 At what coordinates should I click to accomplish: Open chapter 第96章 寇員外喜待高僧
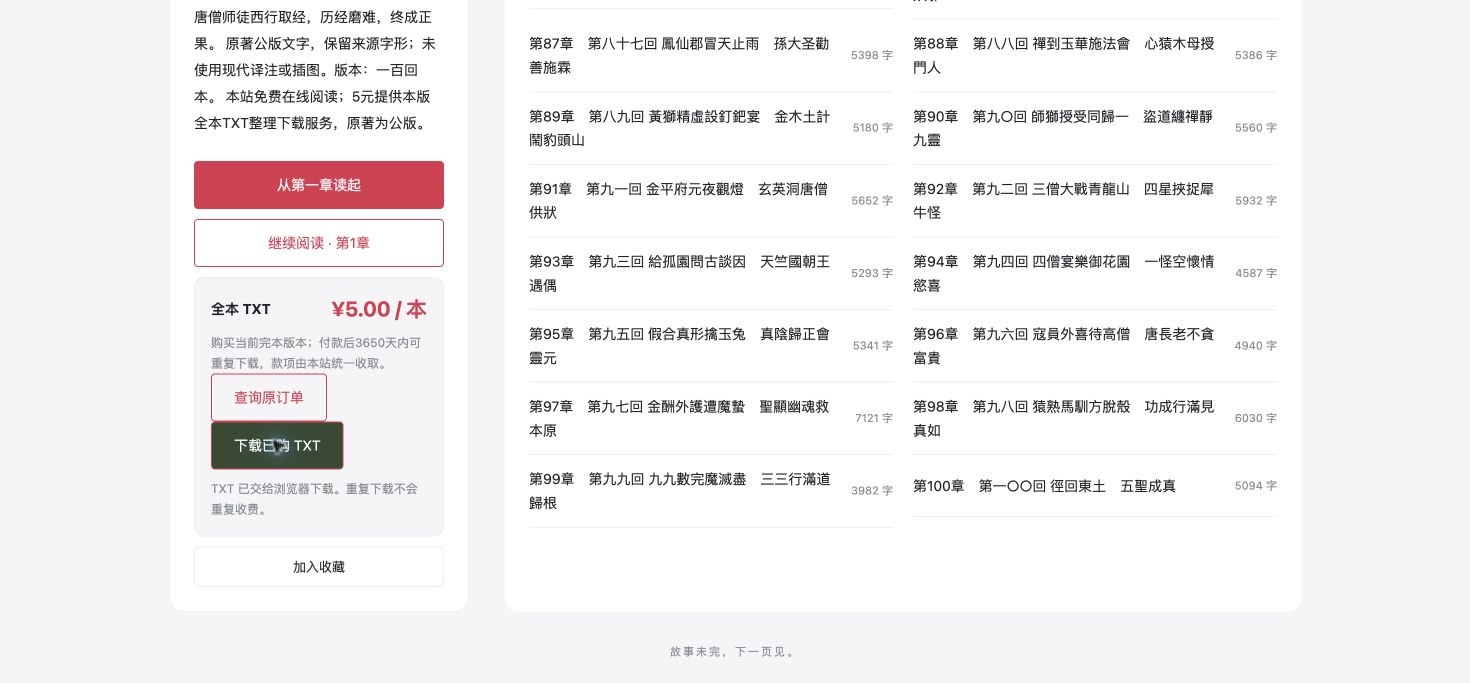[x=1095, y=346]
